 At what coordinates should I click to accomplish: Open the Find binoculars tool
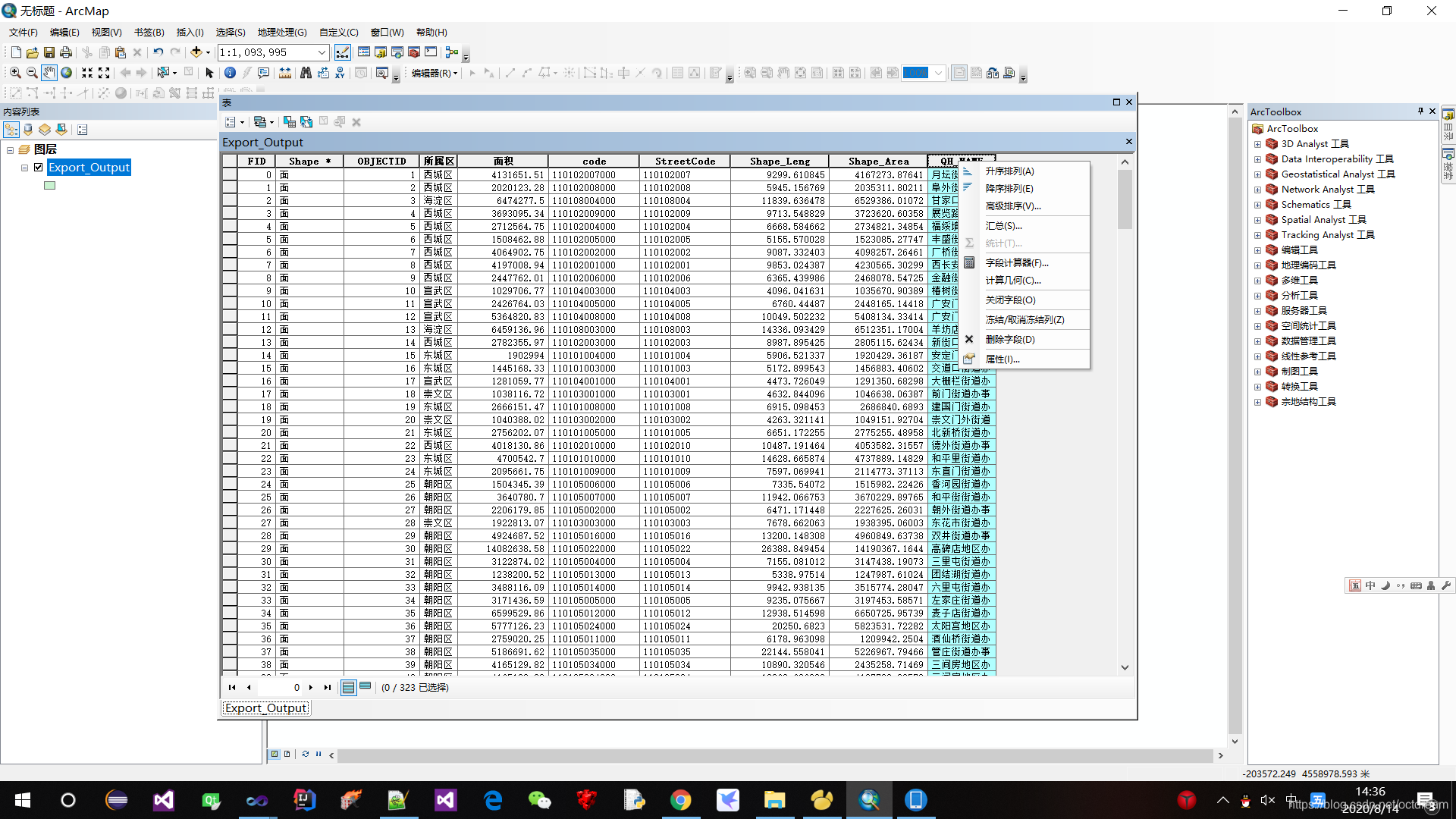tap(306, 73)
